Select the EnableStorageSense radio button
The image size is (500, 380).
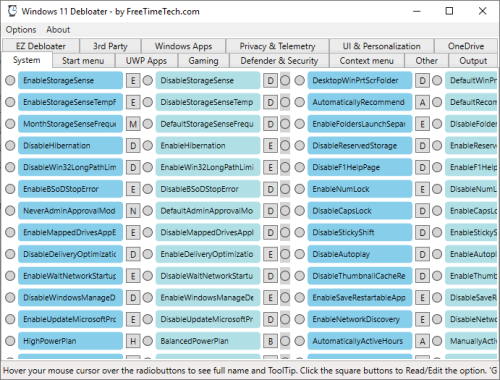tap(10, 80)
